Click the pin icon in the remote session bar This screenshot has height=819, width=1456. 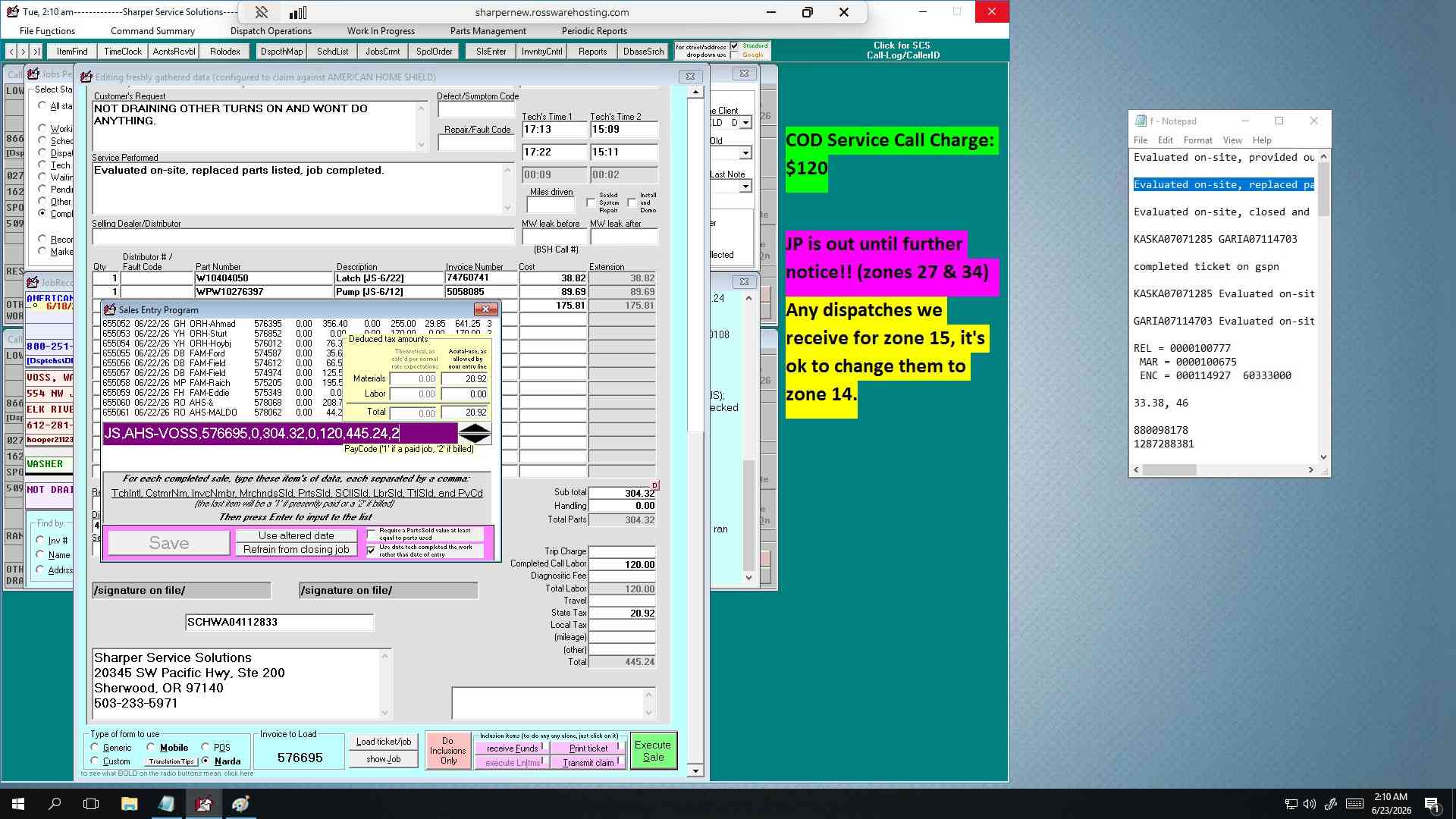261,12
